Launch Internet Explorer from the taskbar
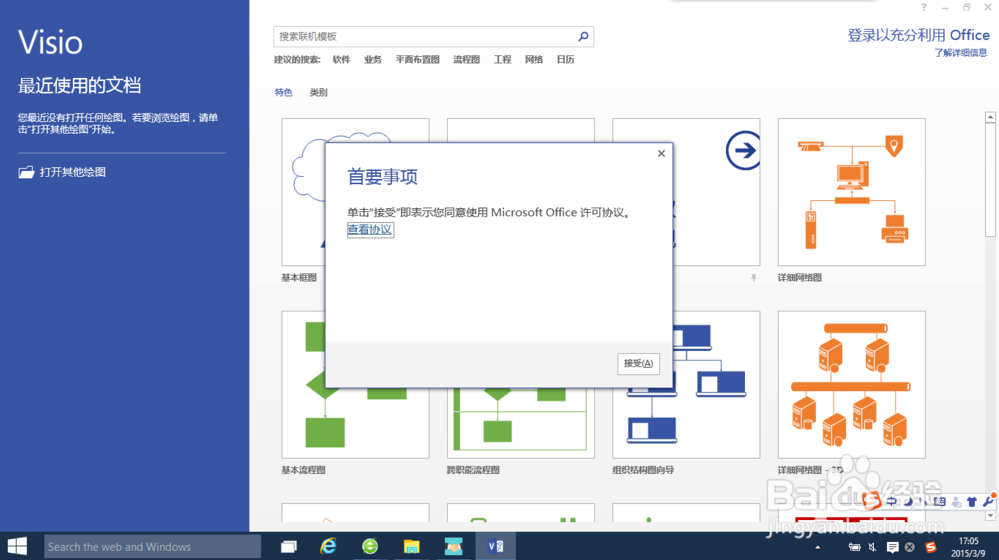The image size is (999, 560). click(329, 547)
